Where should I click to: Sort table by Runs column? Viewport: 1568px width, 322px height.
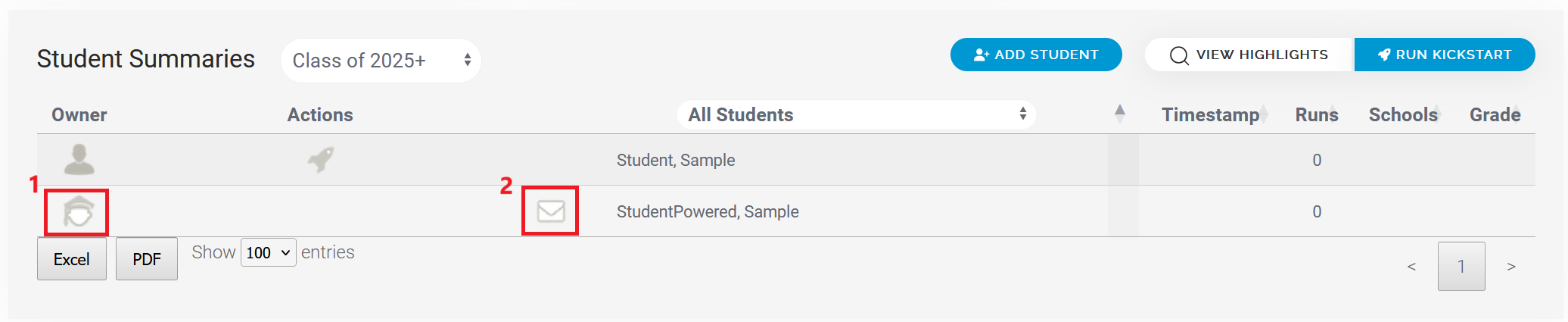click(1317, 114)
